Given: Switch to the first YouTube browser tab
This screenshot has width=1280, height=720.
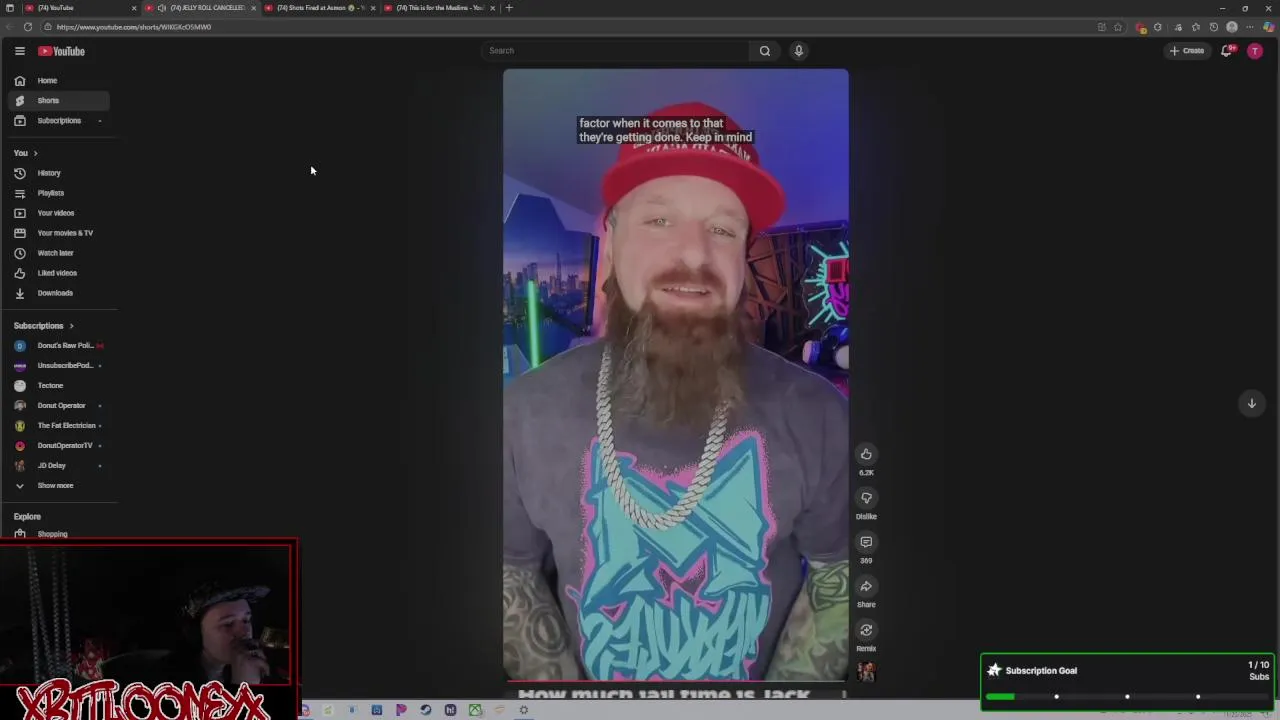Looking at the screenshot, I should tap(80, 8).
